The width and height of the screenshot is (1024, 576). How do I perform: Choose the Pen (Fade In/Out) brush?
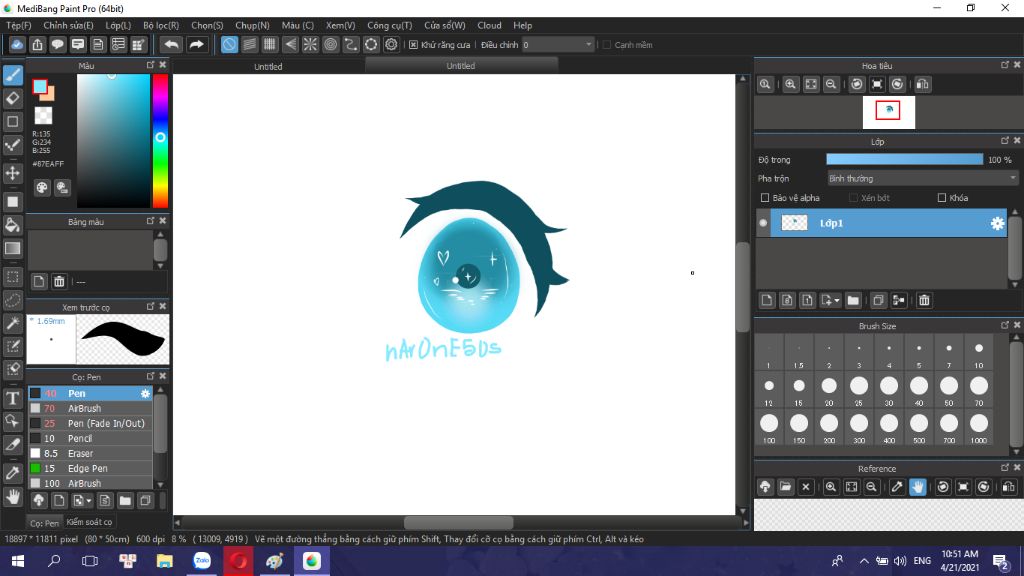click(90, 423)
